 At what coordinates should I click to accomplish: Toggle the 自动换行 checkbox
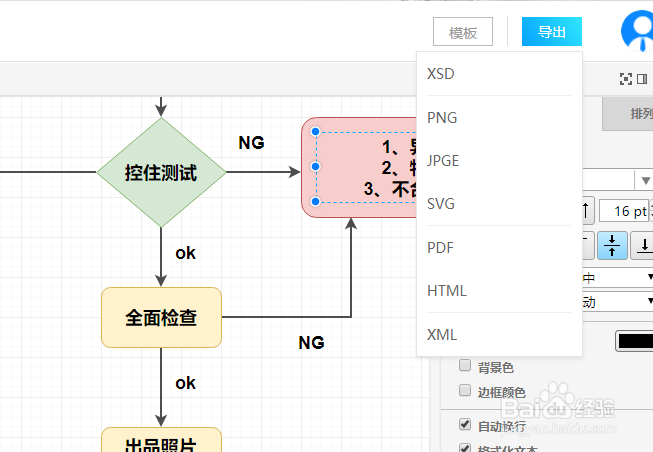[x=464, y=424]
